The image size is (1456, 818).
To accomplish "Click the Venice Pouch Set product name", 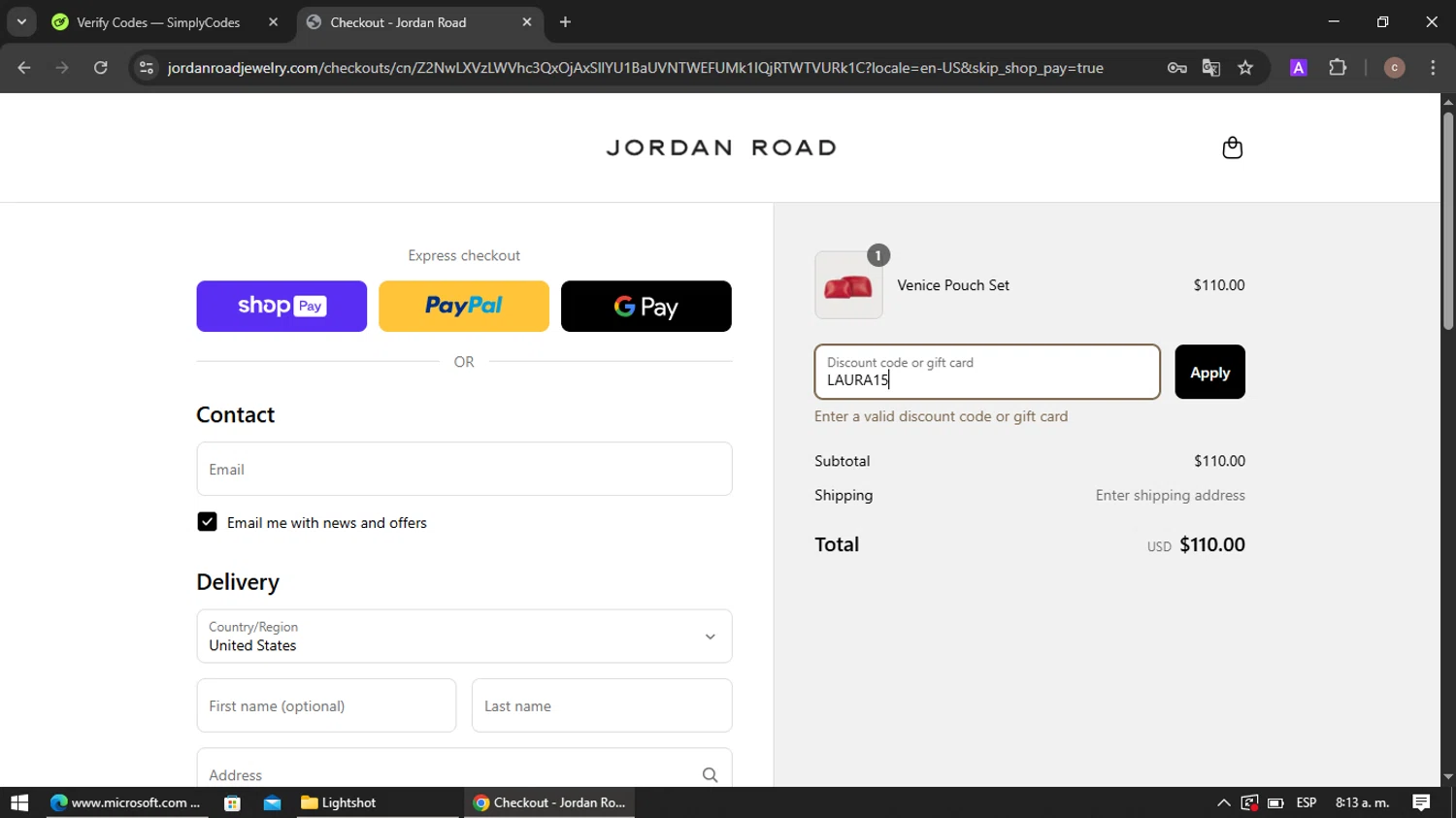I will (953, 285).
